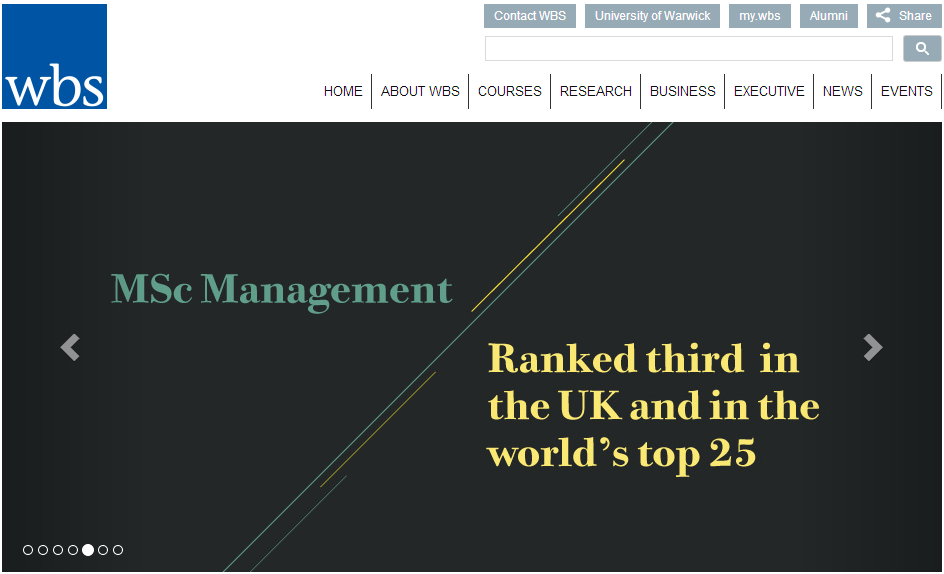This screenshot has height=574, width=944.
Task: Open the EXECUTIVE menu
Action: click(769, 91)
